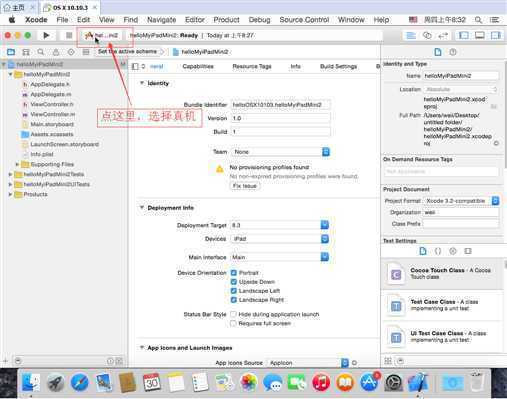Open the Debug navigator icon
Viewport: 507px width, 399px height.
pyautogui.click(x=86, y=52)
